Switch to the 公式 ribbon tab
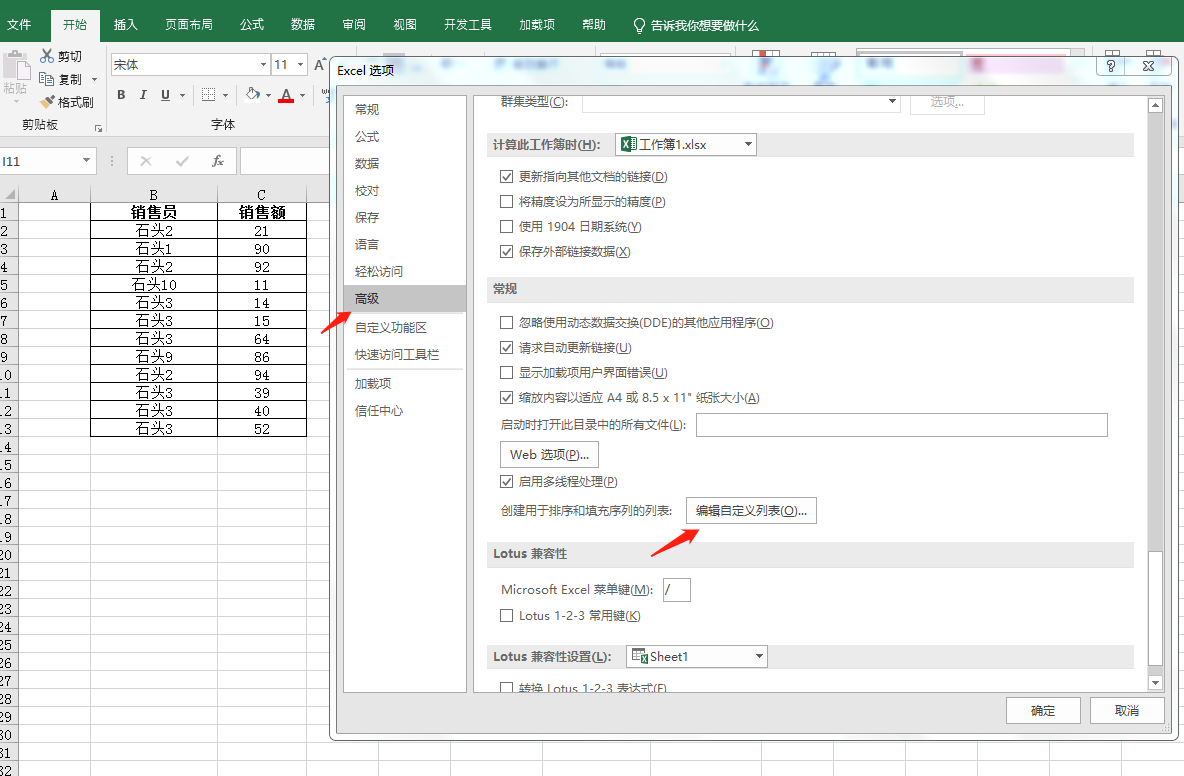The width and height of the screenshot is (1184, 776). click(x=252, y=25)
